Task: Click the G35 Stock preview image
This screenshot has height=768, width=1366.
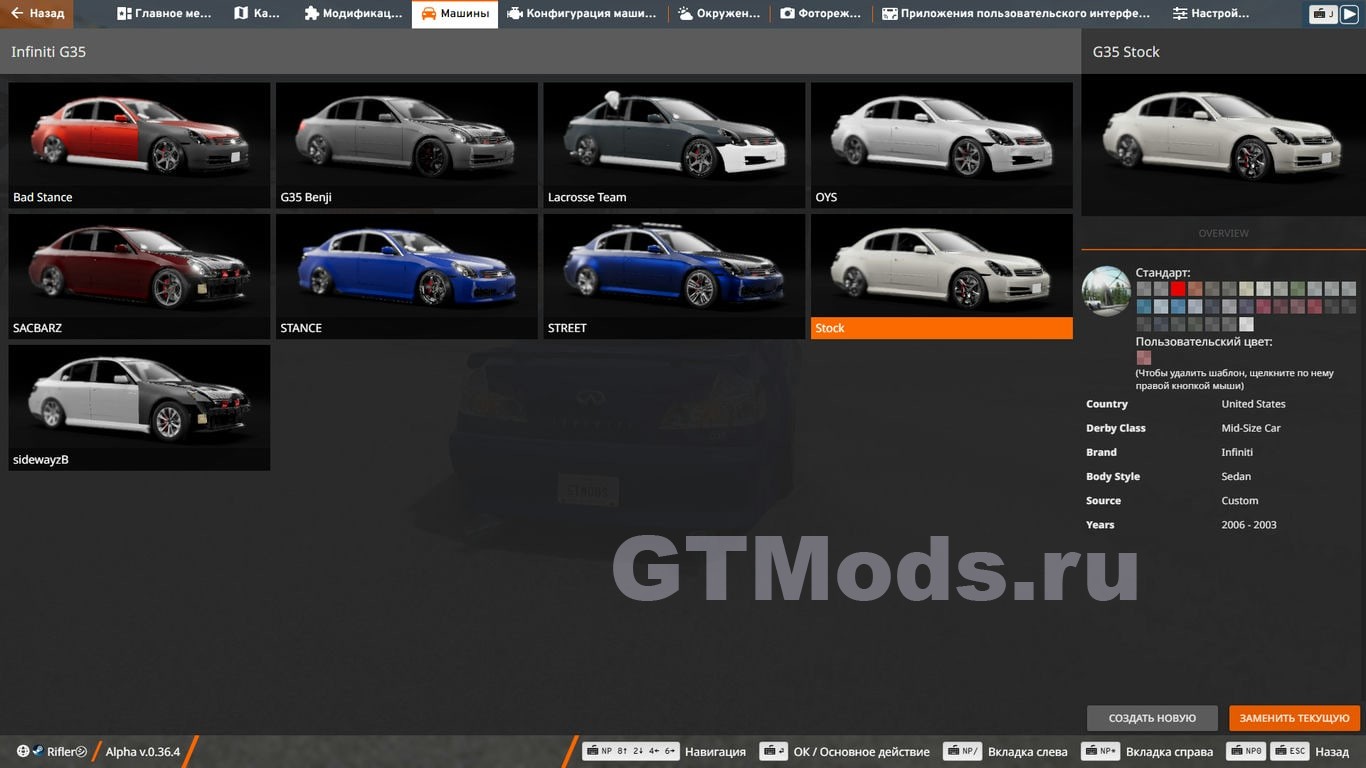Action: (x=1223, y=144)
